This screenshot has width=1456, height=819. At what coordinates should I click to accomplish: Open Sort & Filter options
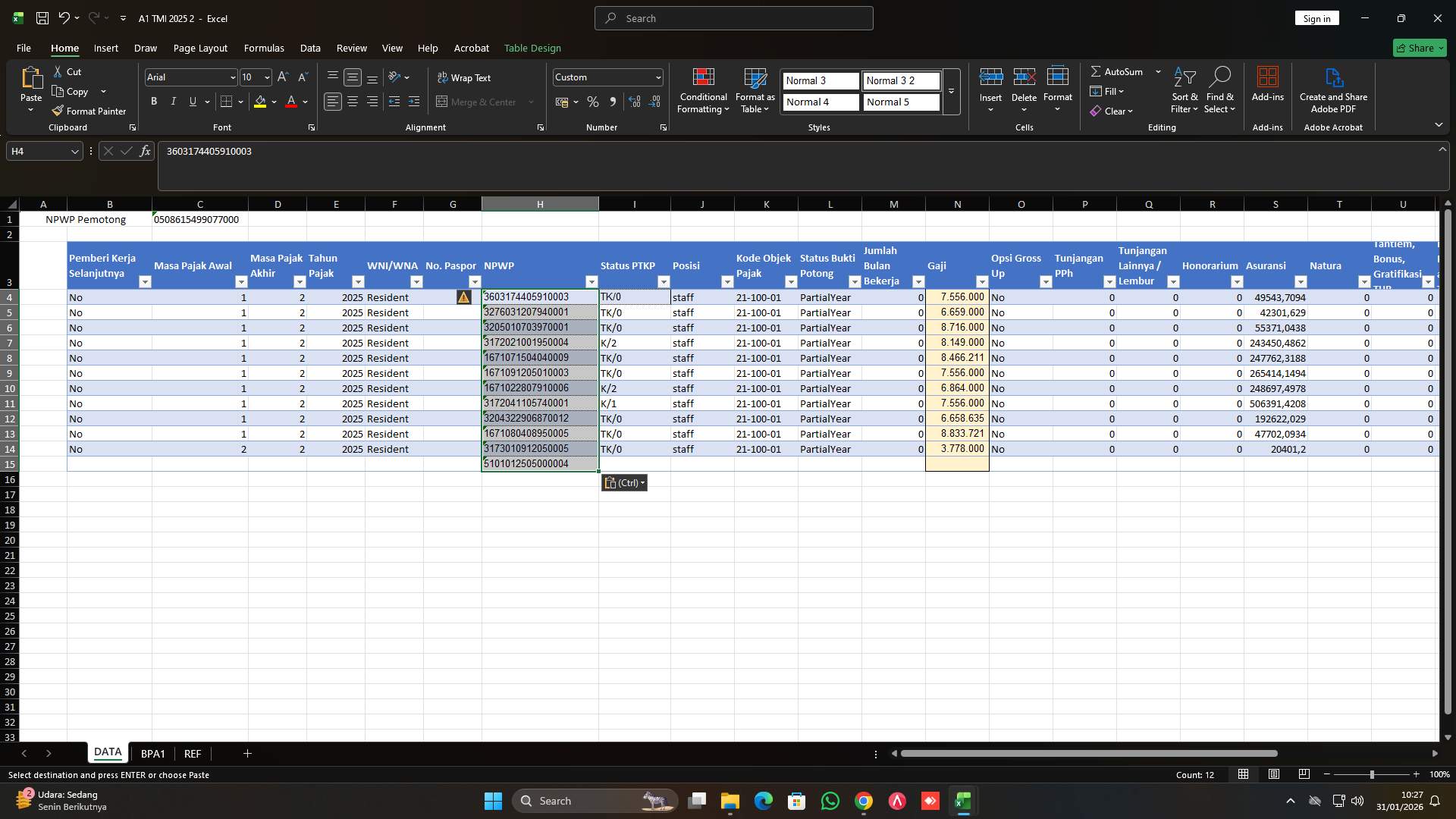click(x=1185, y=91)
